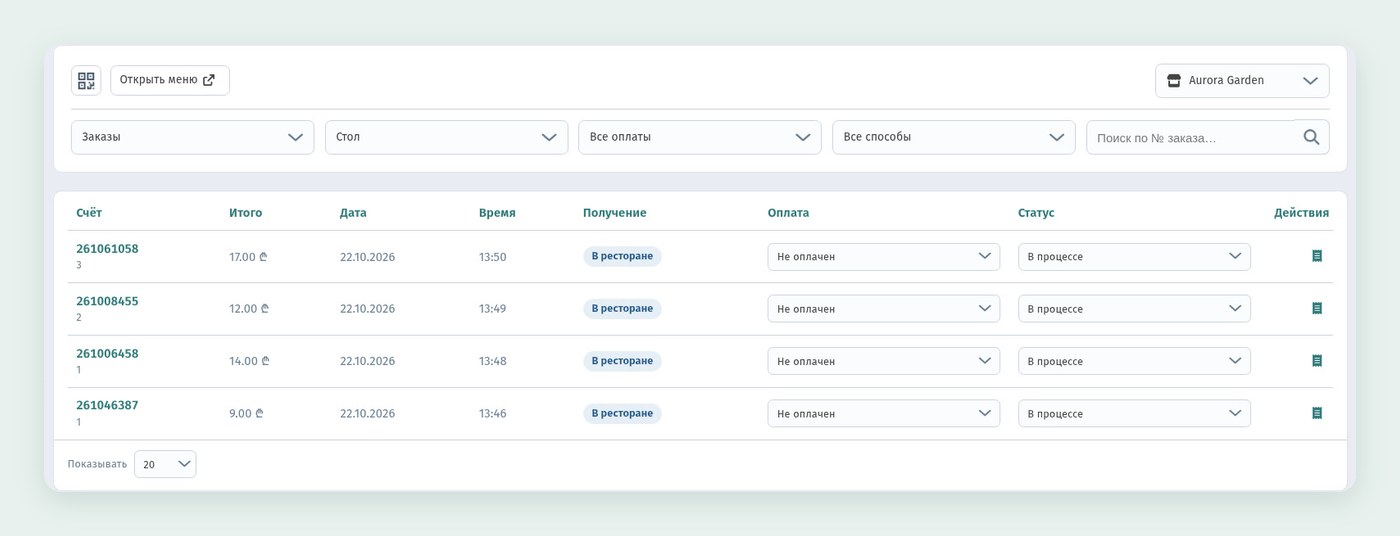Open the Aurora Garden restaurant selector
Viewport: 1400px width, 536px height.
(x=1242, y=81)
